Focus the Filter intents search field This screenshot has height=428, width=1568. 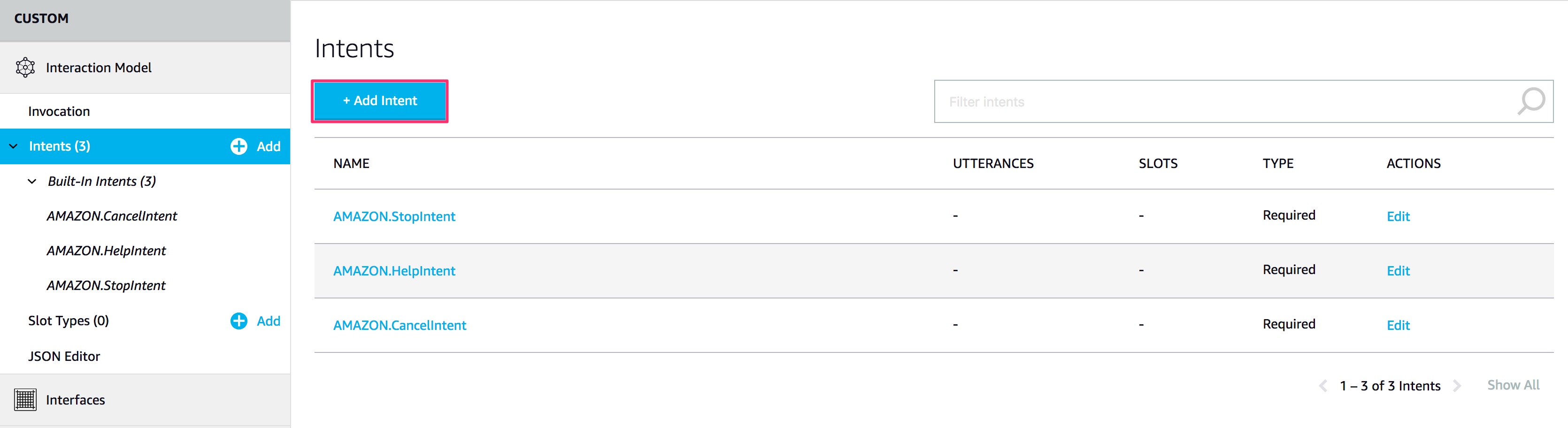pyautogui.click(x=1223, y=102)
